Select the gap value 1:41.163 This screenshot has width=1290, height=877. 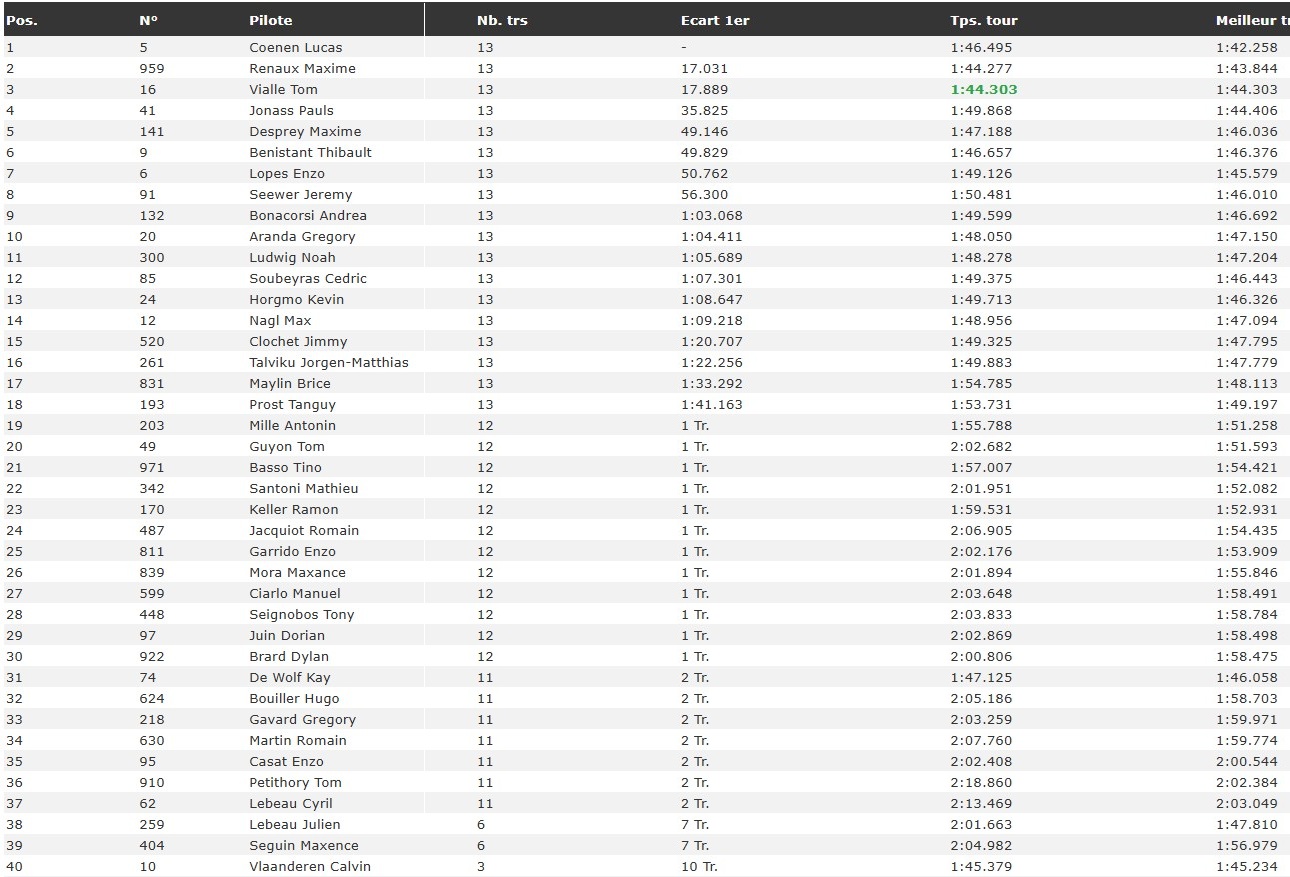(x=712, y=405)
